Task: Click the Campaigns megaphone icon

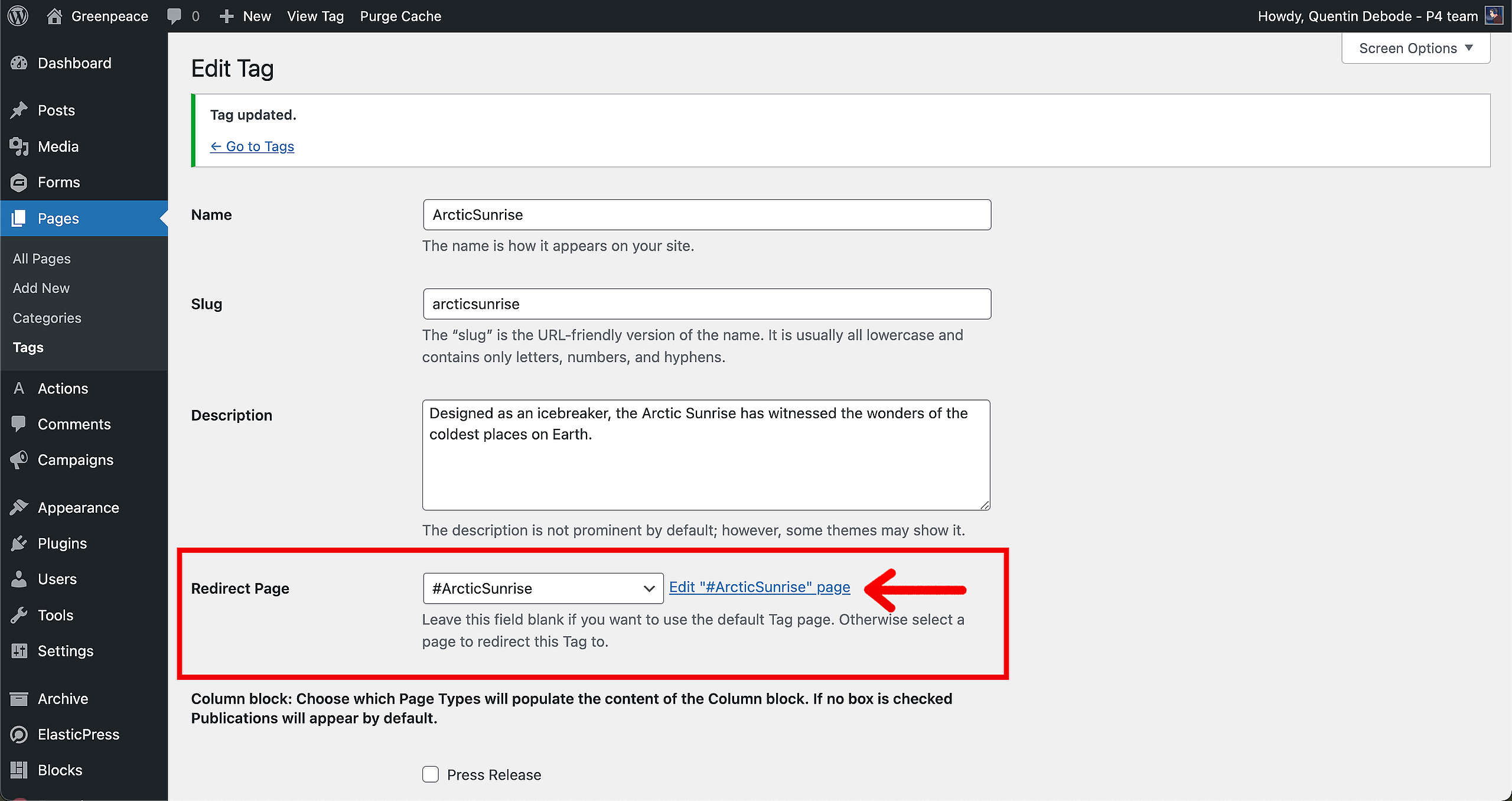Action: pos(19,460)
